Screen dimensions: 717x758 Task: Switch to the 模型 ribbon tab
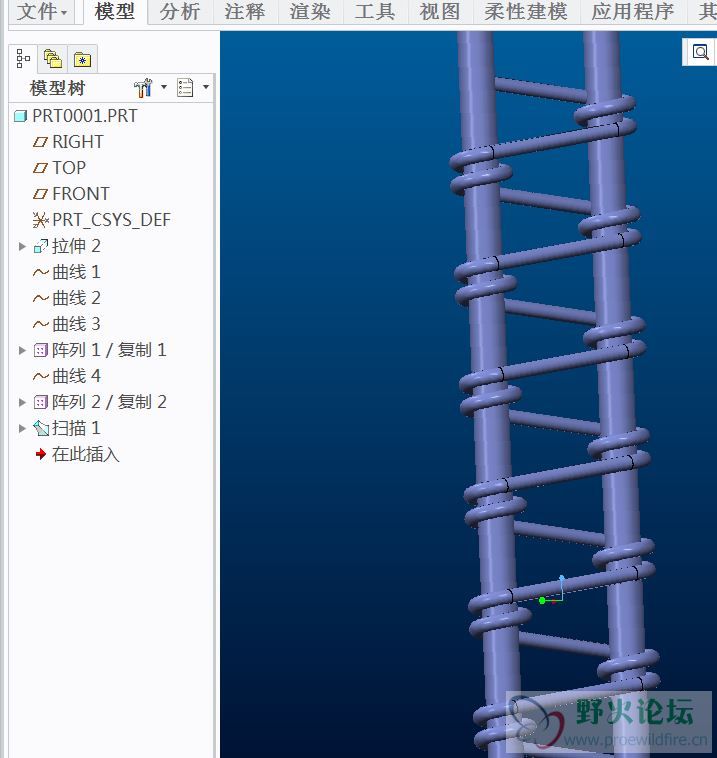pyautogui.click(x=115, y=12)
